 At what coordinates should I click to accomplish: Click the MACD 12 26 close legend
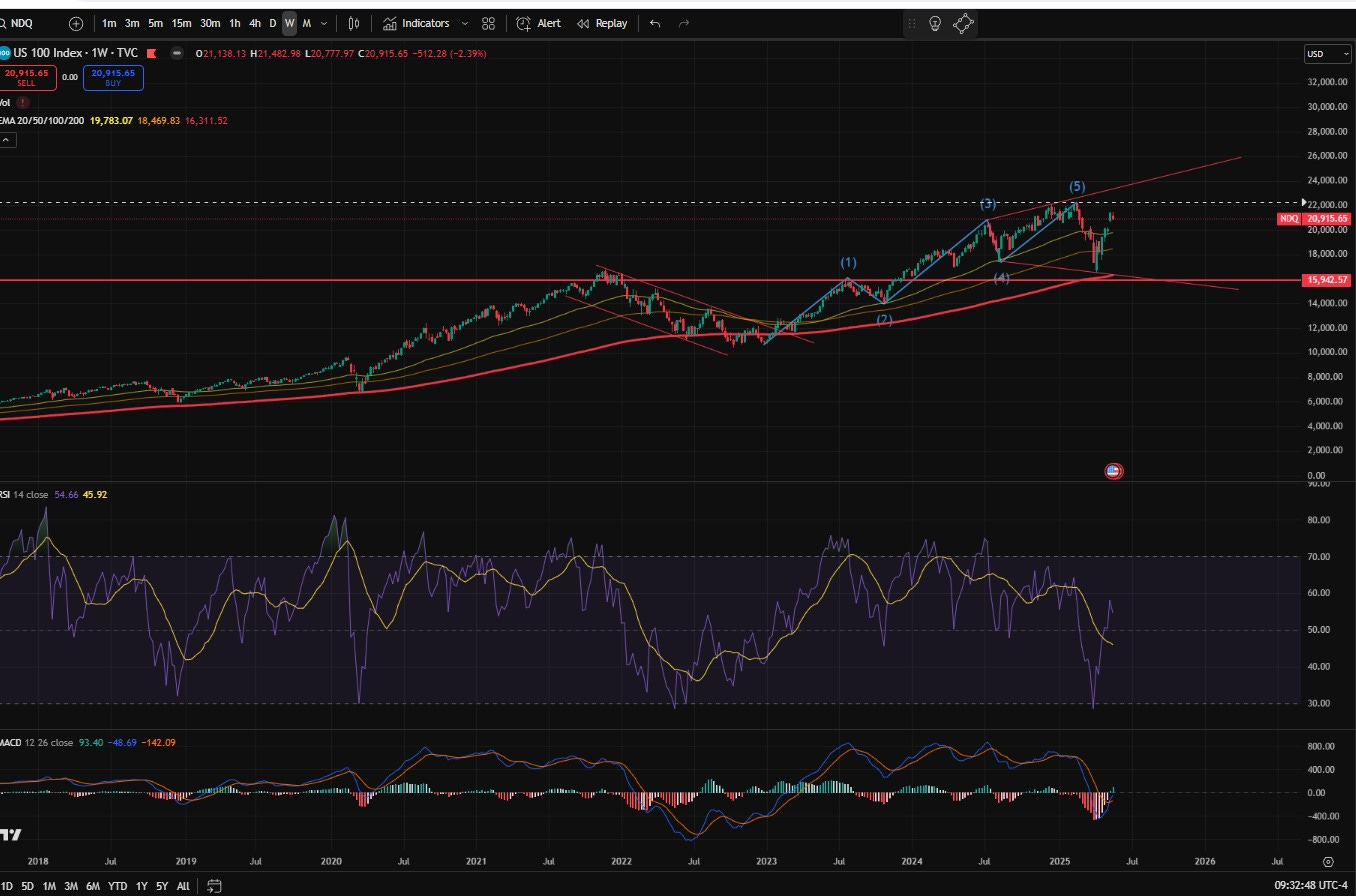pos(35,743)
